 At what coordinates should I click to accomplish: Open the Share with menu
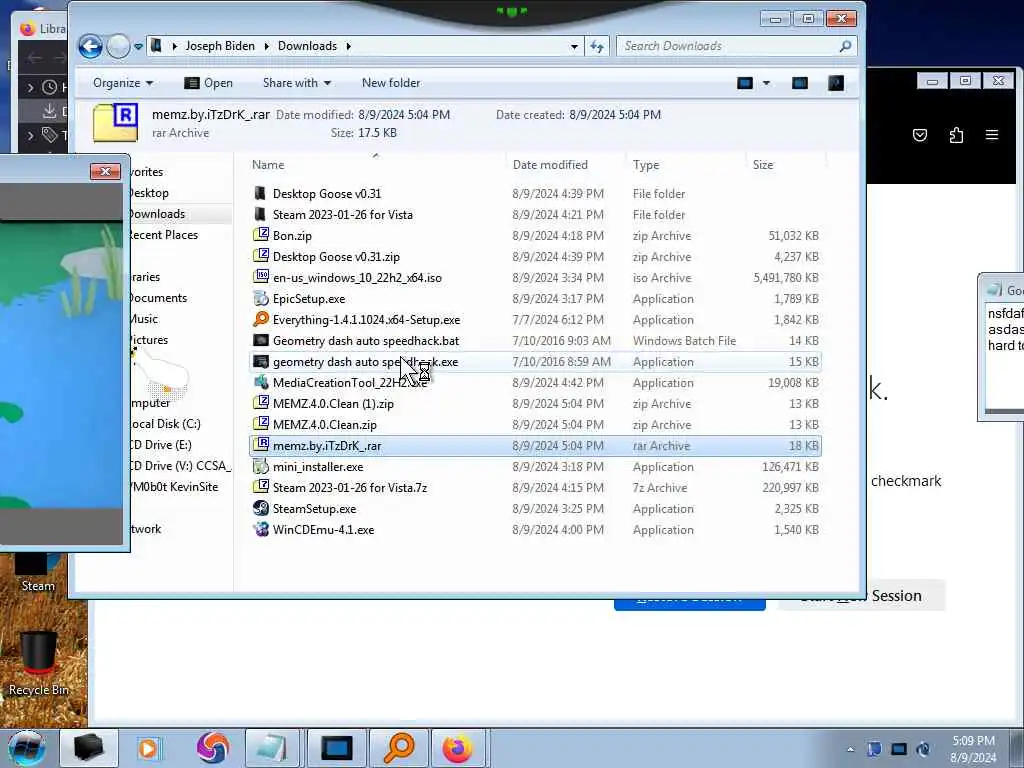[x=296, y=83]
